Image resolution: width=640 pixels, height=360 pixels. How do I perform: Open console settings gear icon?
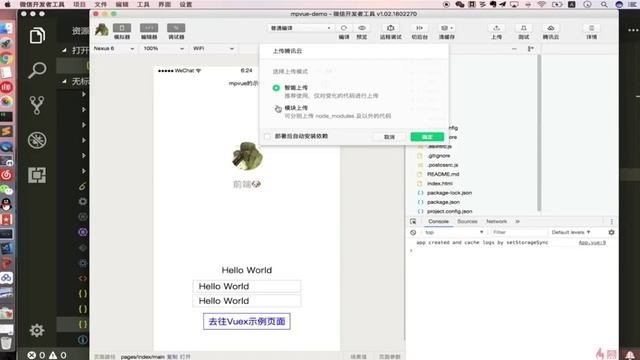[611, 232]
